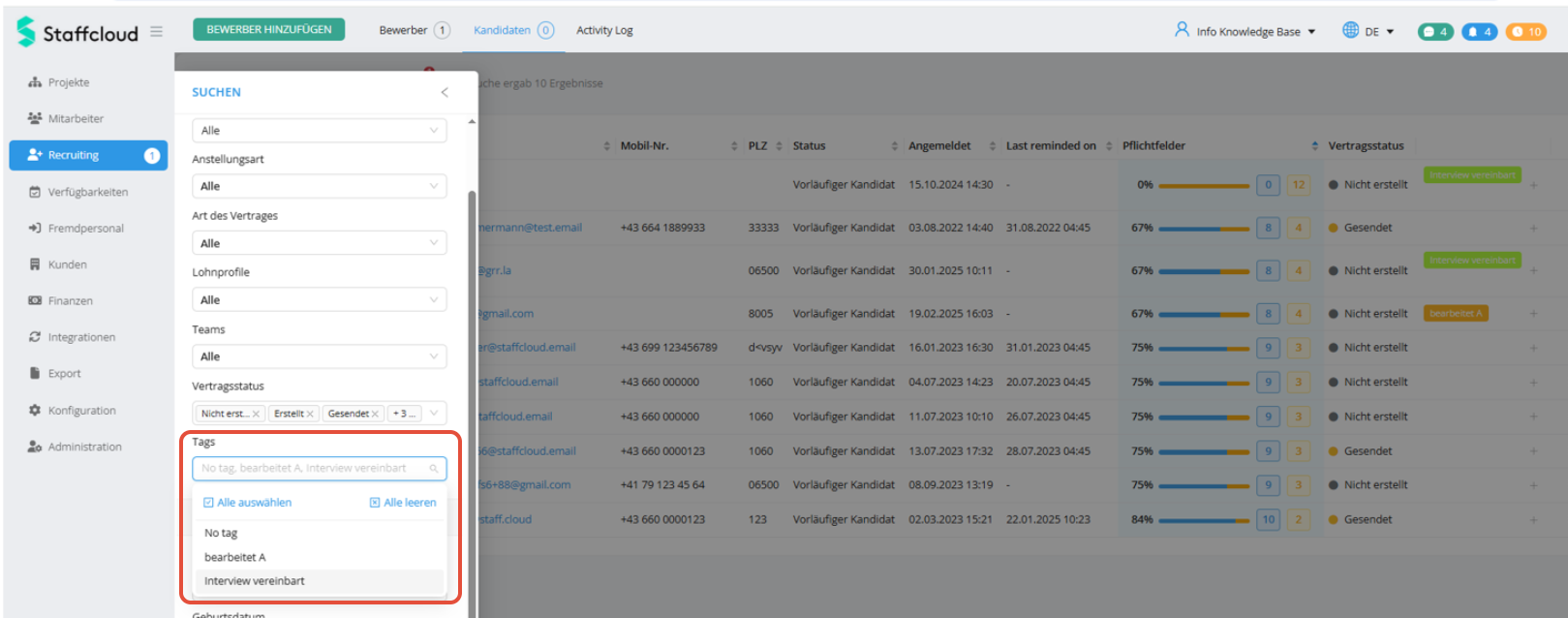Open the link ending 'staff.cloud'
The image size is (1568, 618).
505,519
